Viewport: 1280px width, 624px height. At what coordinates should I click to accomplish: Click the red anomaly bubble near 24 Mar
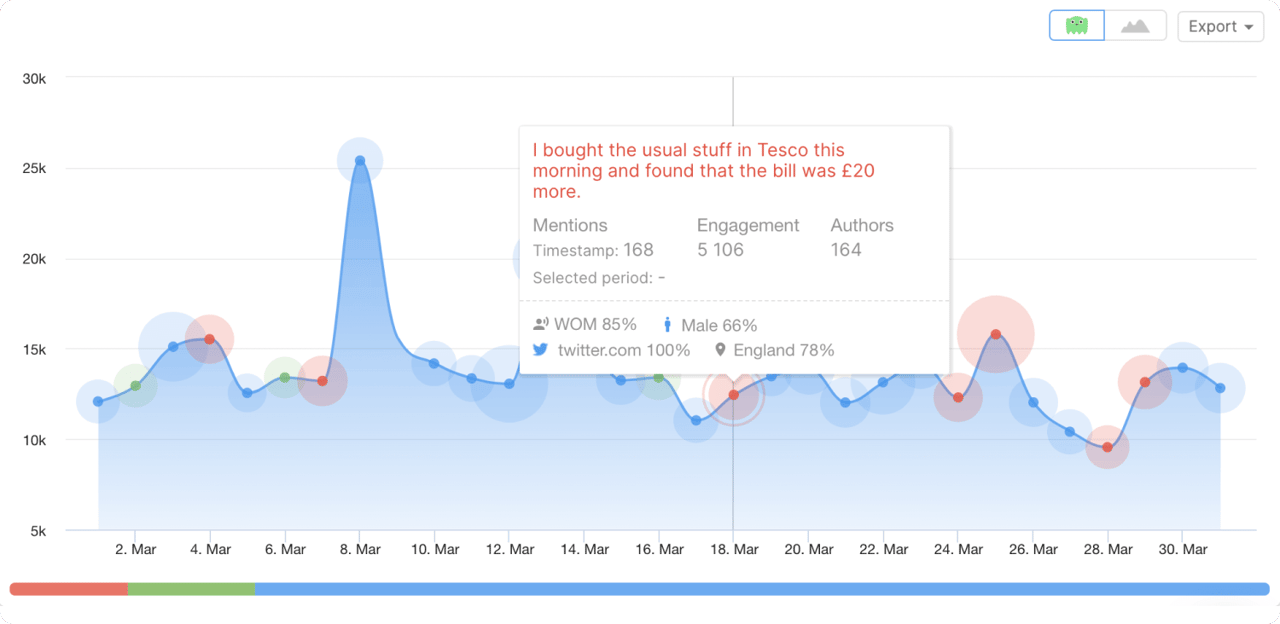[996, 335]
